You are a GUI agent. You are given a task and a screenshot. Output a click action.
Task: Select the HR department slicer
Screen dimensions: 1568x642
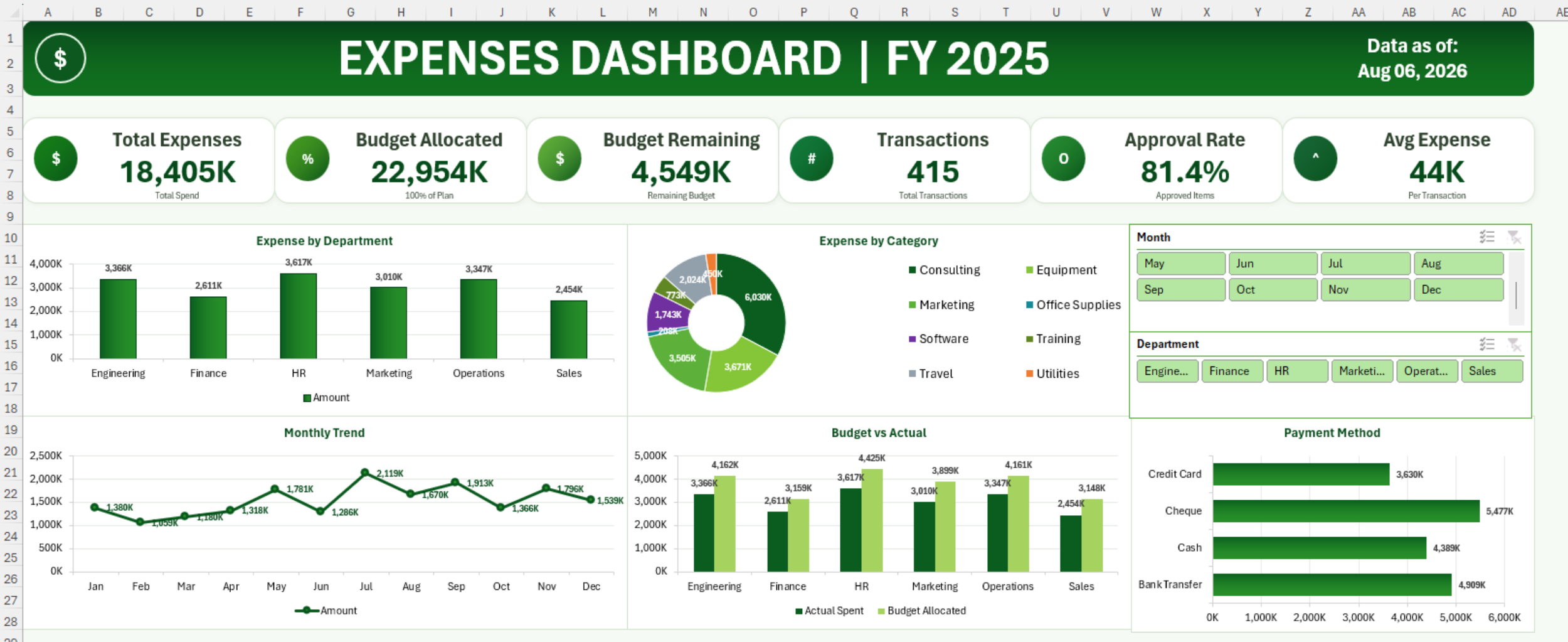tap(1297, 371)
